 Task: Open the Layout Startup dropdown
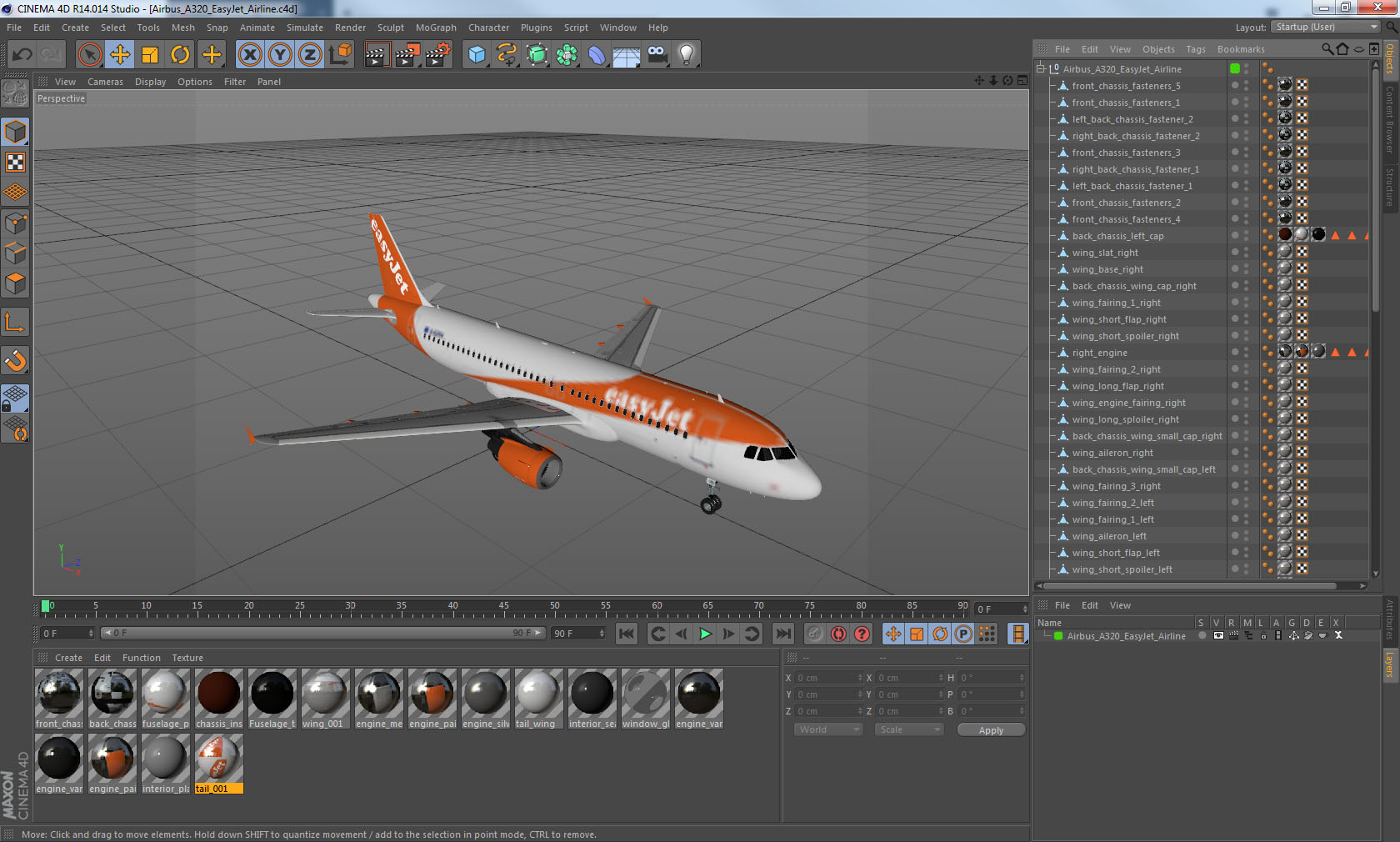click(x=1327, y=28)
